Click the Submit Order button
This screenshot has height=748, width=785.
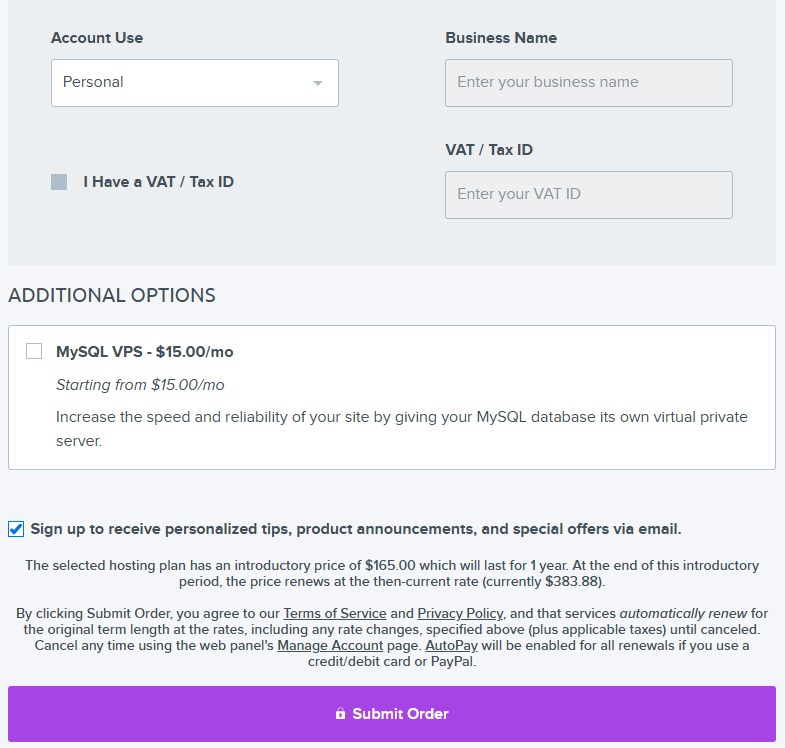[x=392, y=714]
